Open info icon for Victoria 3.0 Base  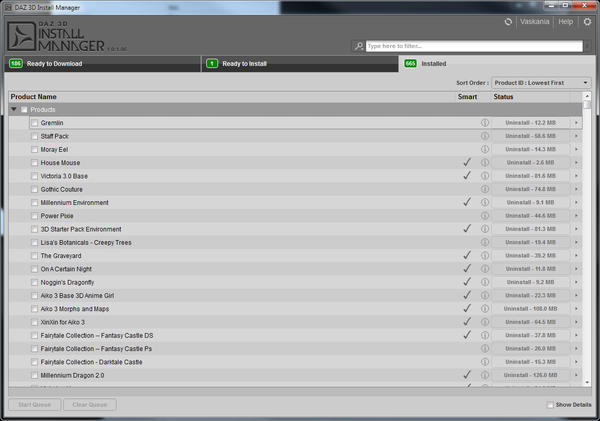click(x=485, y=176)
